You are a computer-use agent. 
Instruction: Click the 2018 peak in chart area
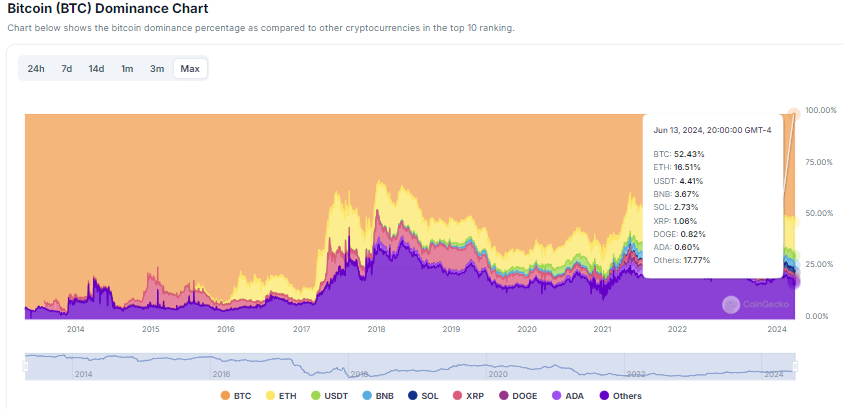point(378,184)
